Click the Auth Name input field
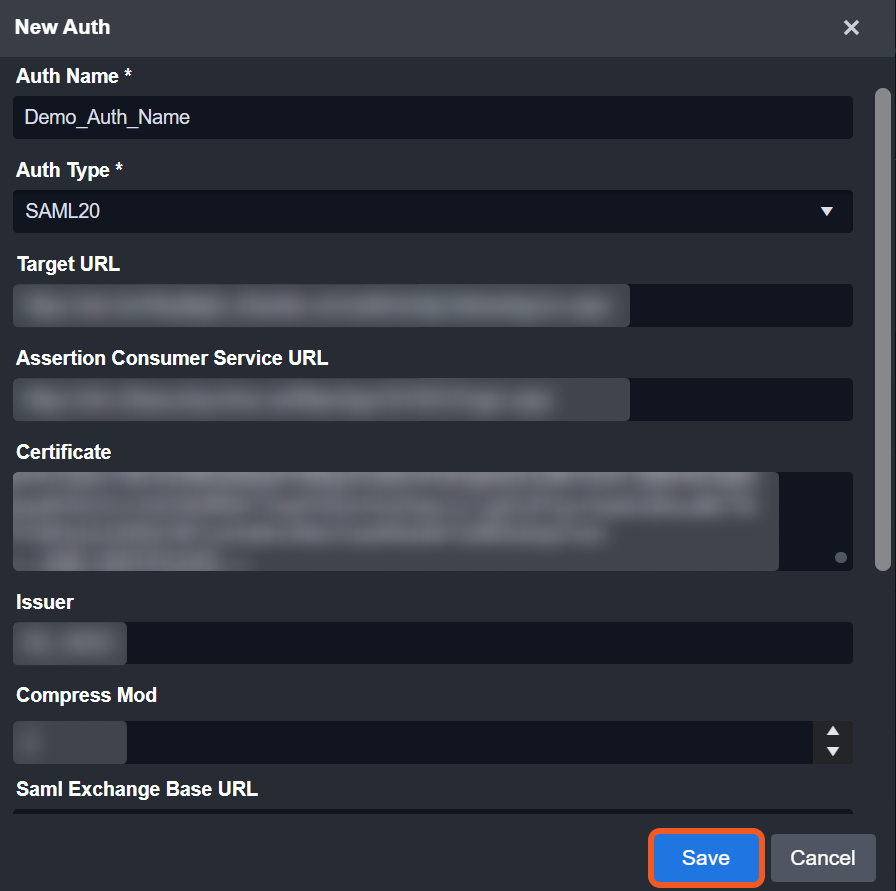 pos(432,117)
